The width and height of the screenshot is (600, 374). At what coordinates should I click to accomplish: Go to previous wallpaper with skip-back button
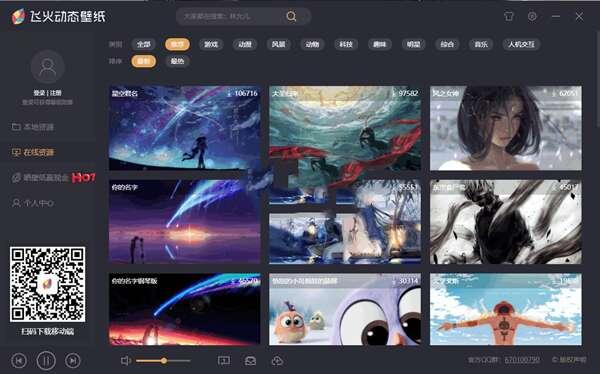pyautogui.click(x=19, y=361)
